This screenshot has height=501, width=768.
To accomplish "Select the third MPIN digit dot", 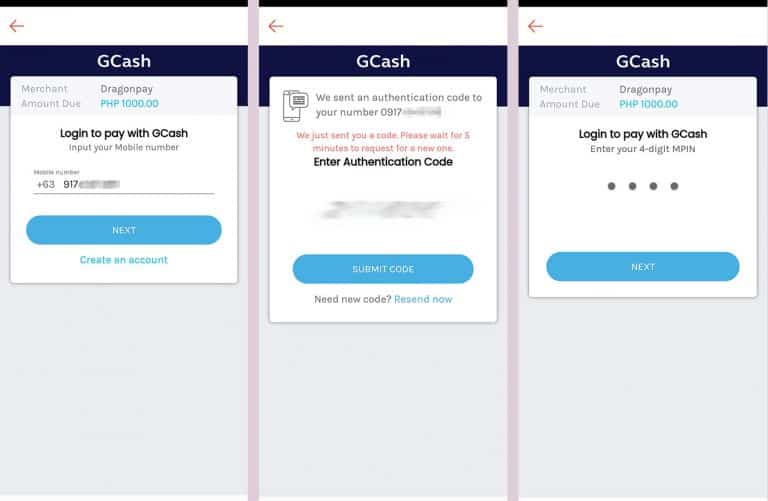I will pyautogui.click(x=653, y=186).
